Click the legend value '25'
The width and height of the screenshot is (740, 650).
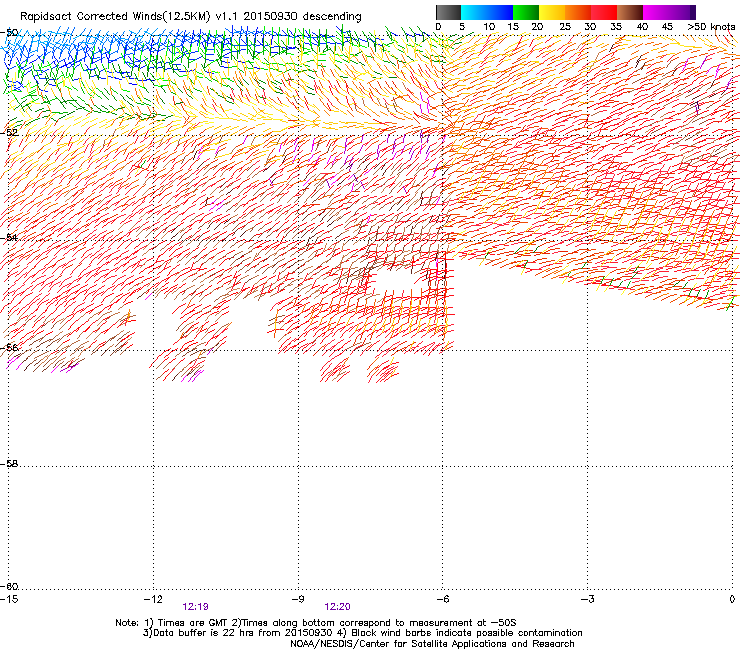(x=565, y=27)
